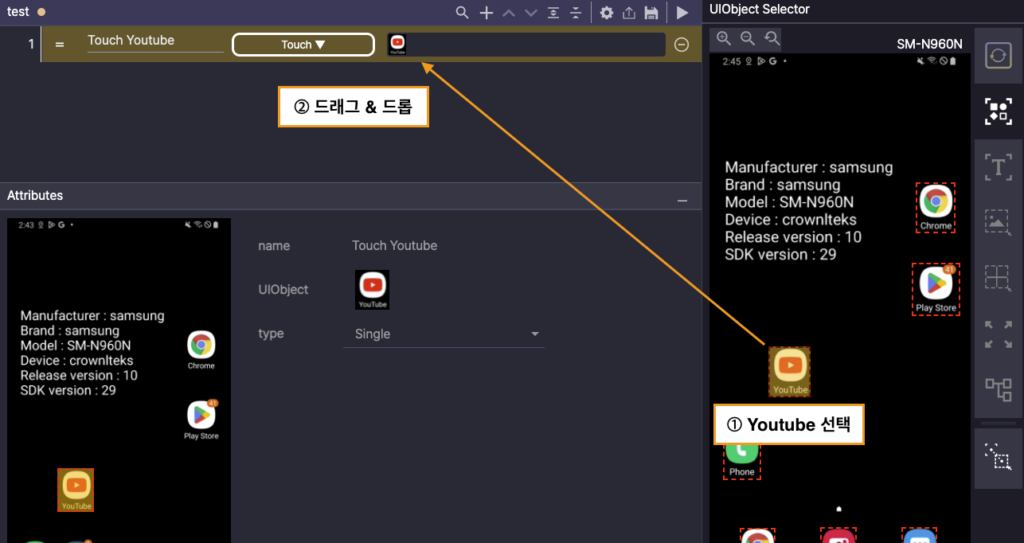Click the search magnifier in the test toolbar
Image resolution: width=1024 pixels, height=543 pixels.
click(462, 13)
